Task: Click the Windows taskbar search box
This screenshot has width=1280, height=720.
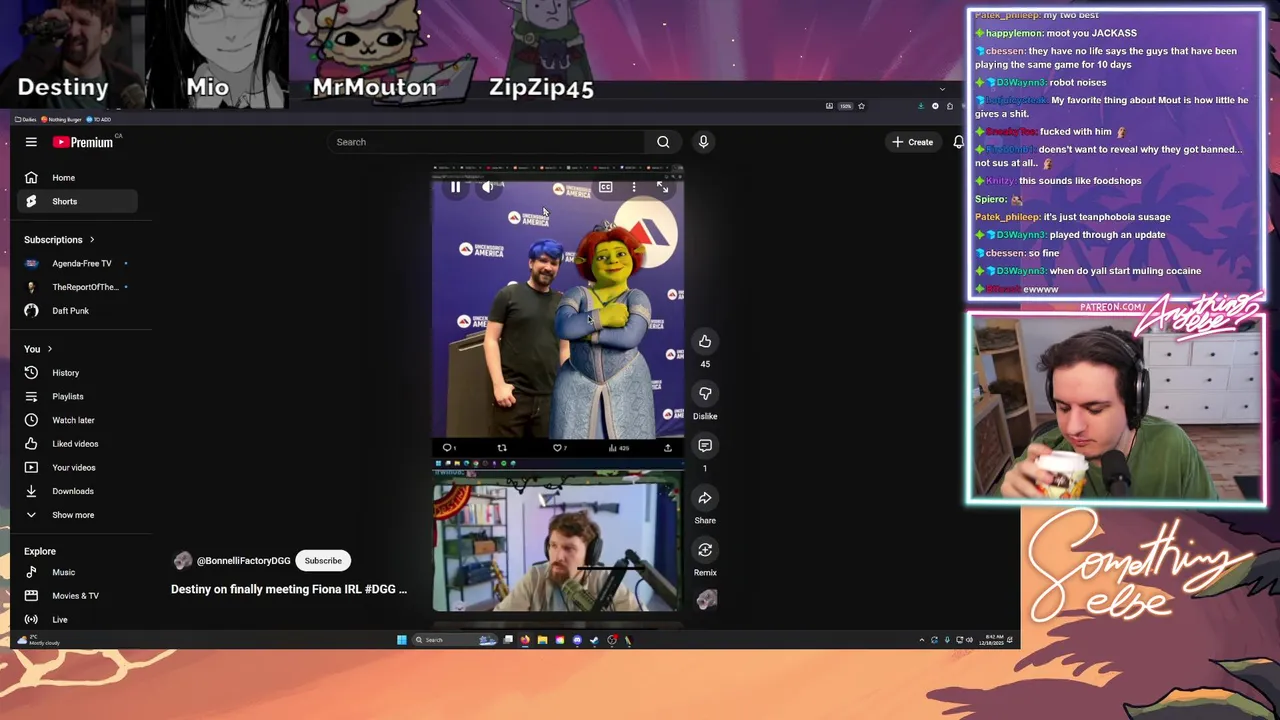Action: [x=455, y=640]
